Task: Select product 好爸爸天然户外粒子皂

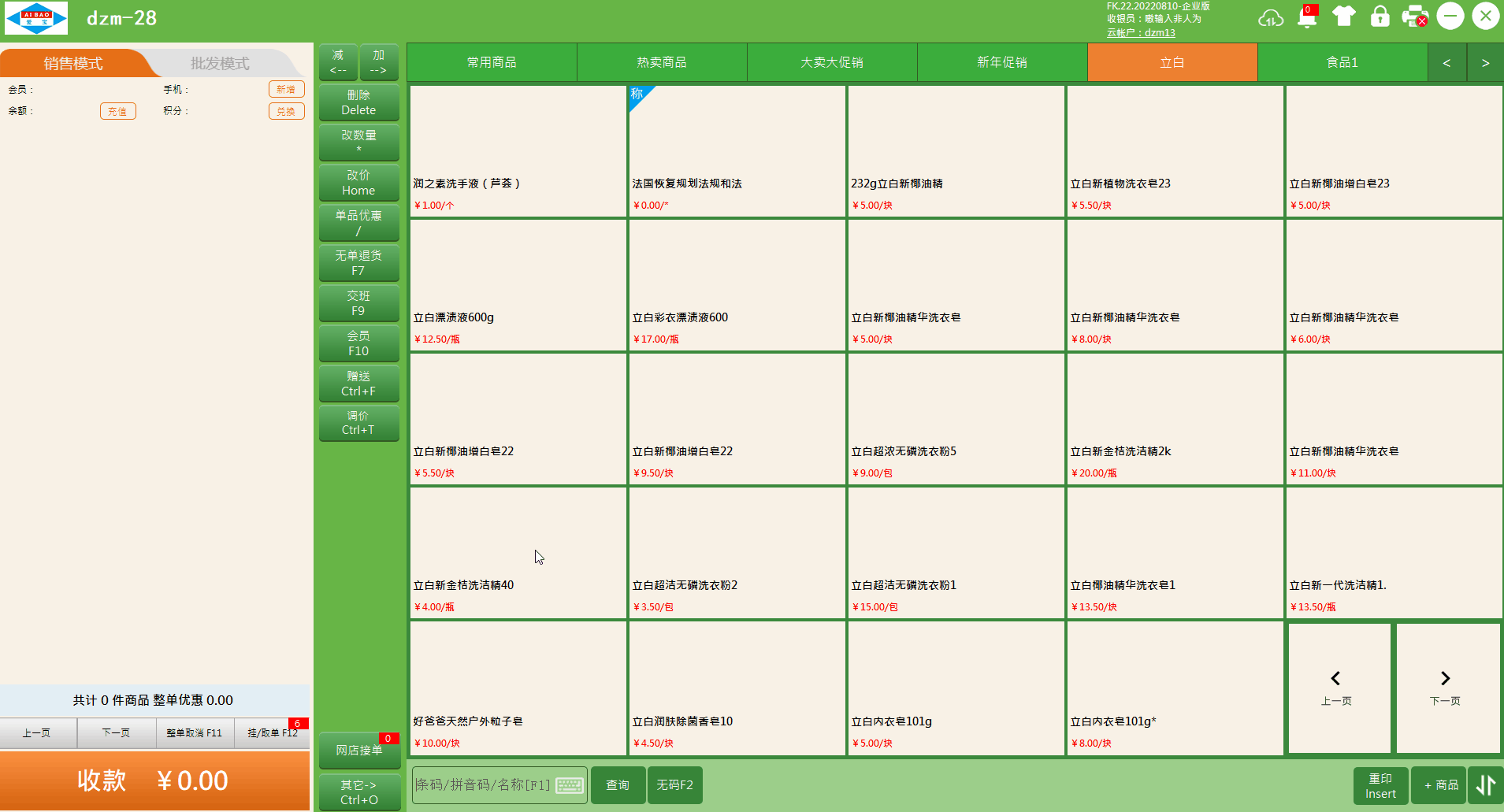Action: [x=518, y=688]
